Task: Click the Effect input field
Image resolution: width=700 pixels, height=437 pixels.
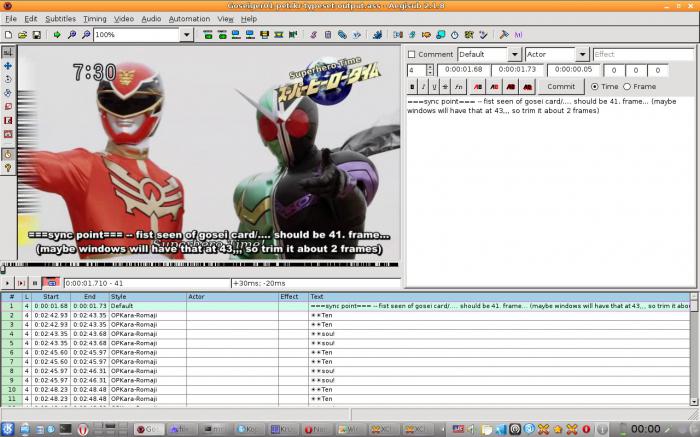Action: (x=643, y=54)
